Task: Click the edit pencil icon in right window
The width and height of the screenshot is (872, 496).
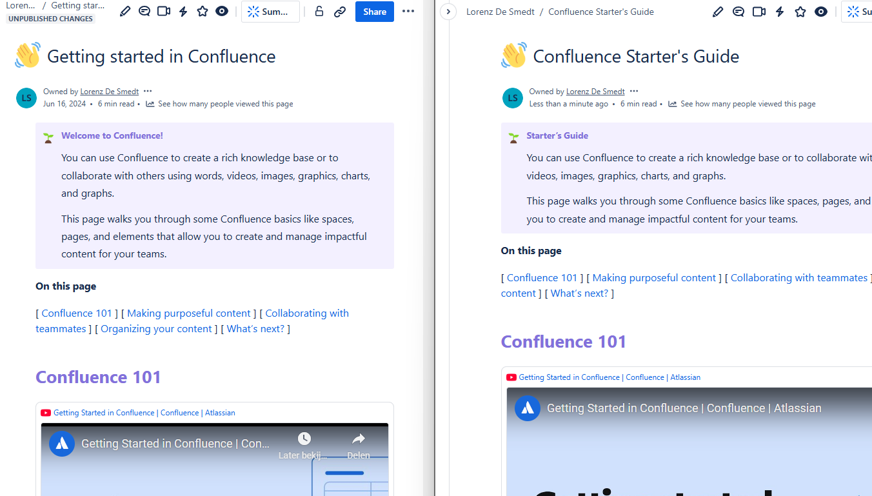Action: click(718, 12)
